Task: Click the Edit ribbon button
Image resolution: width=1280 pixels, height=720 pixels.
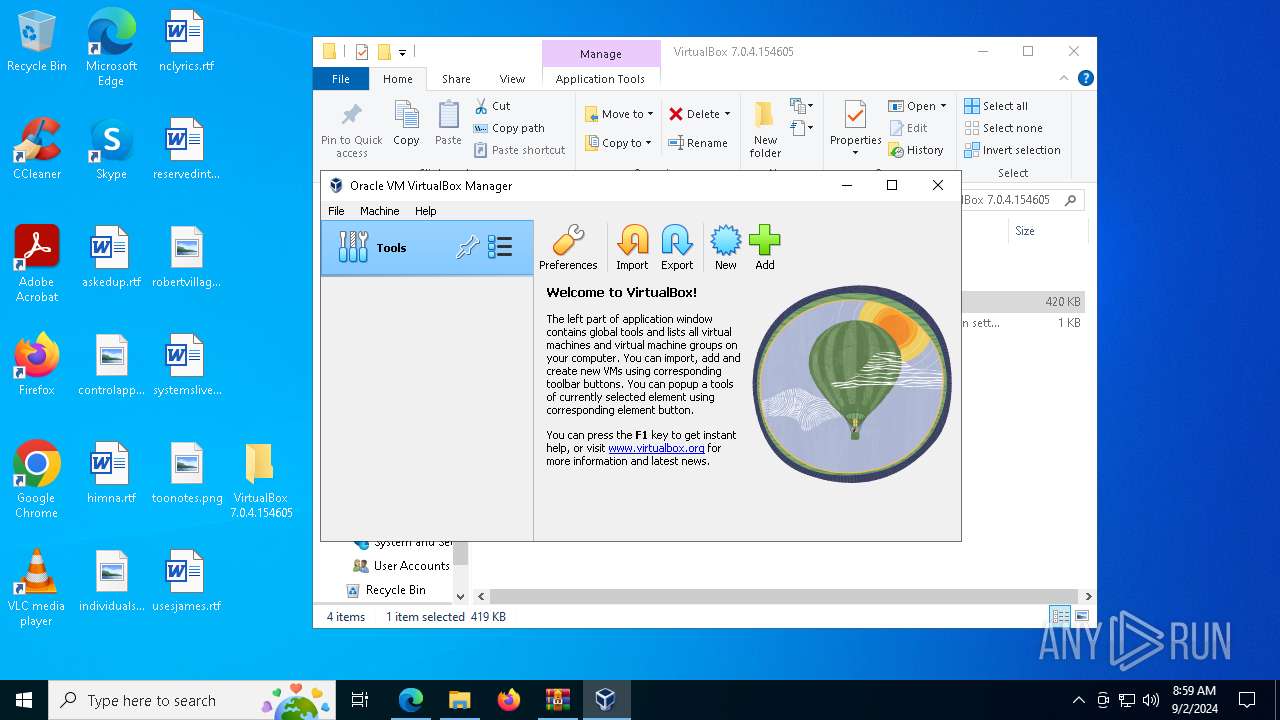Action: [x=908, y=128]
